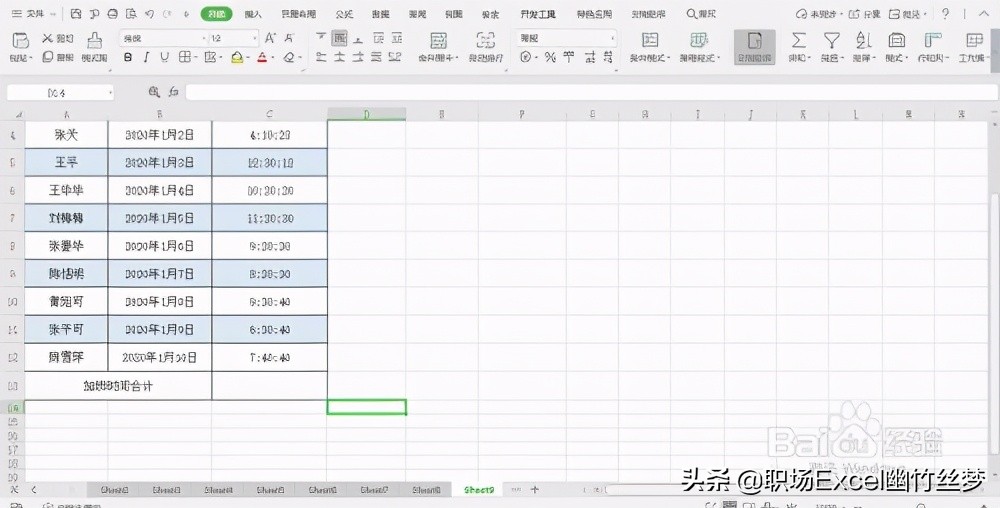
Task: Open the number format dropdown
Action: tap(613, 38)
